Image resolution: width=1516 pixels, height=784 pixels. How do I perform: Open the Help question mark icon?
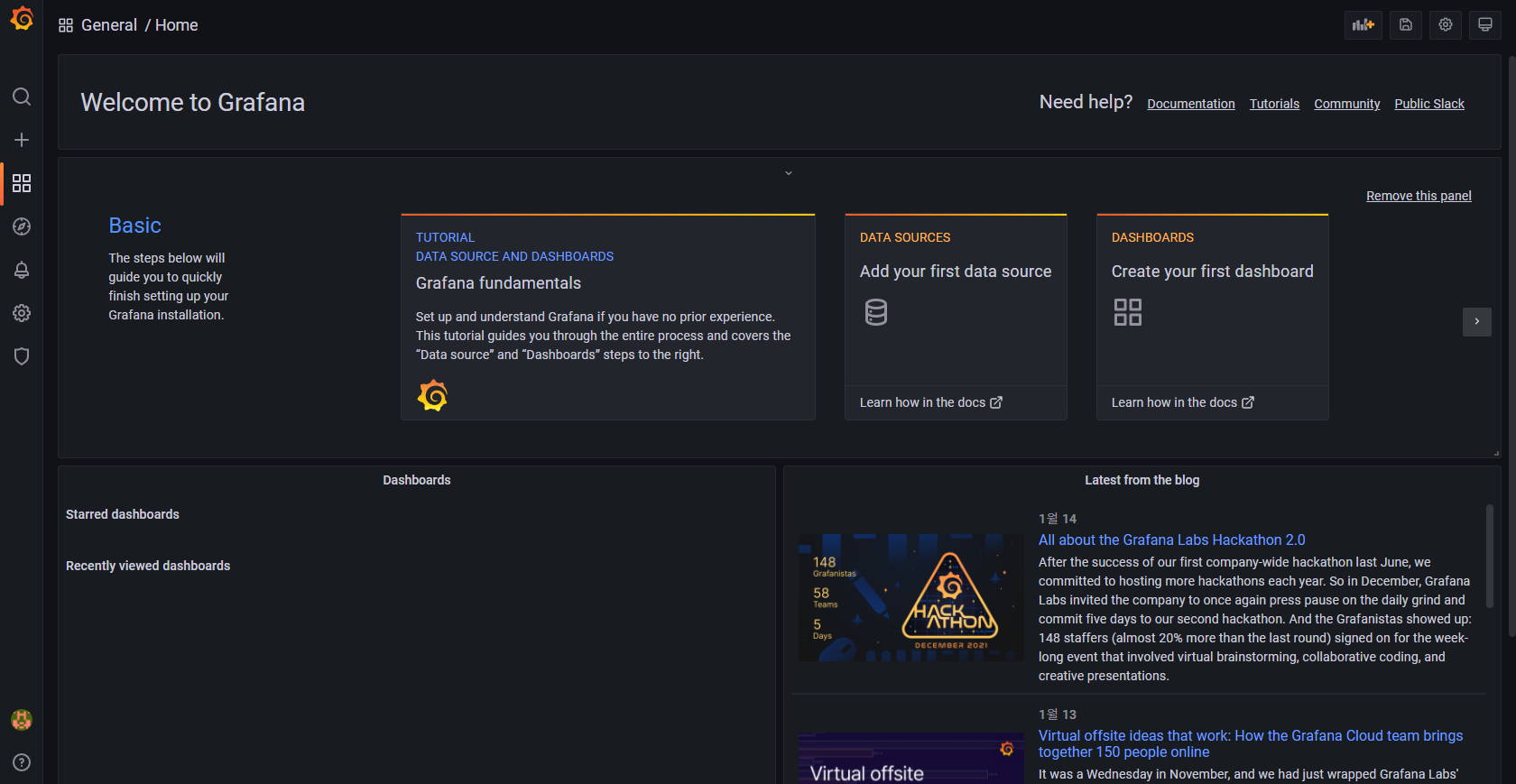tap(22, 762)
